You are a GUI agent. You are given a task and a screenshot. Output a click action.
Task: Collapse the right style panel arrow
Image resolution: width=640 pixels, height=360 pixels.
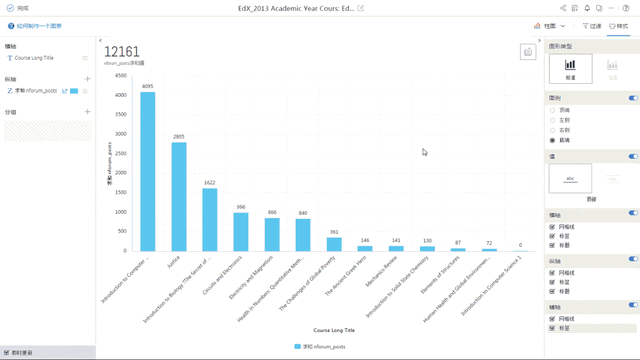point(539,40)
